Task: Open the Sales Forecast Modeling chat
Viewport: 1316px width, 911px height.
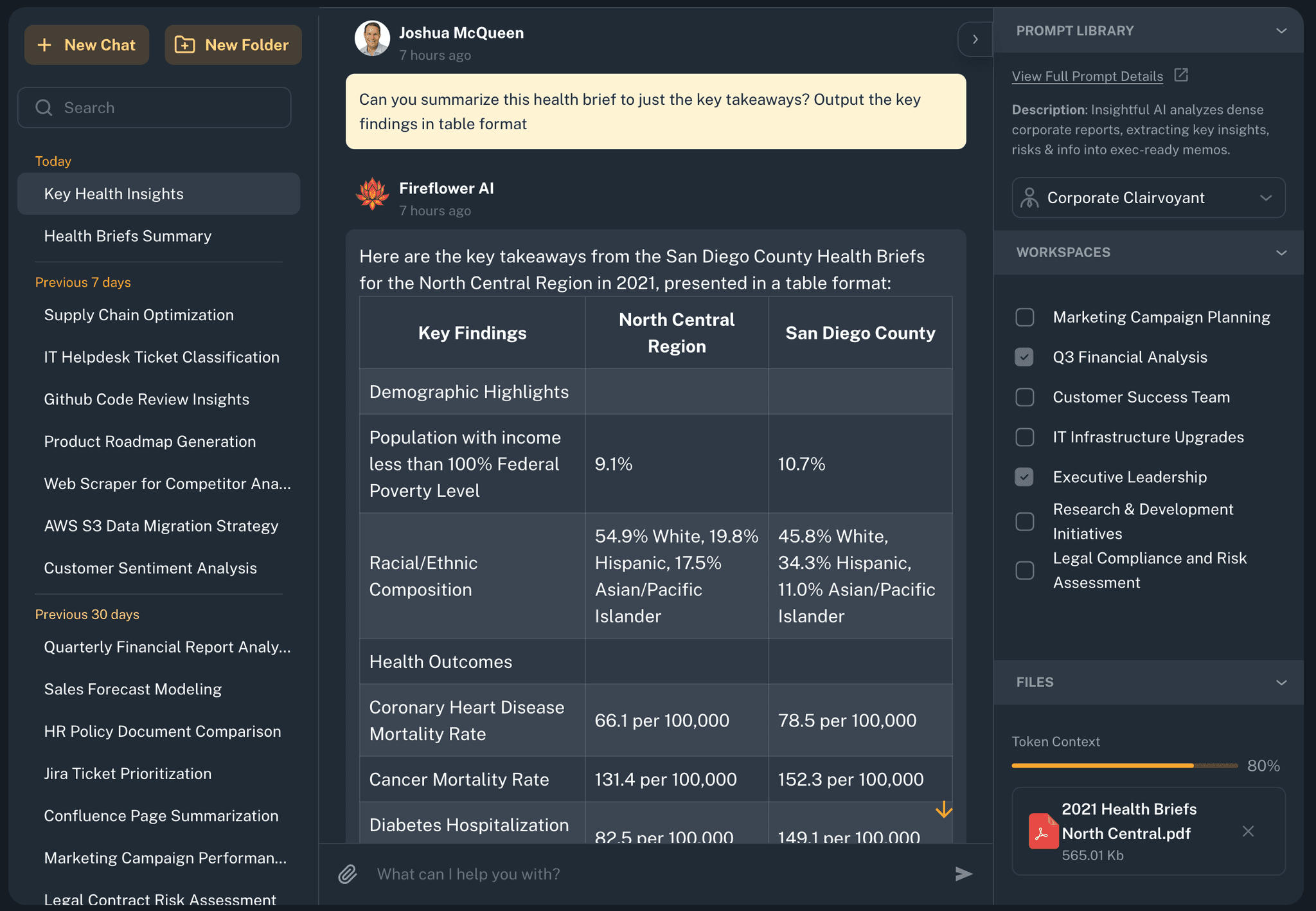Action: pyautogui.click(x=159, y=689)
